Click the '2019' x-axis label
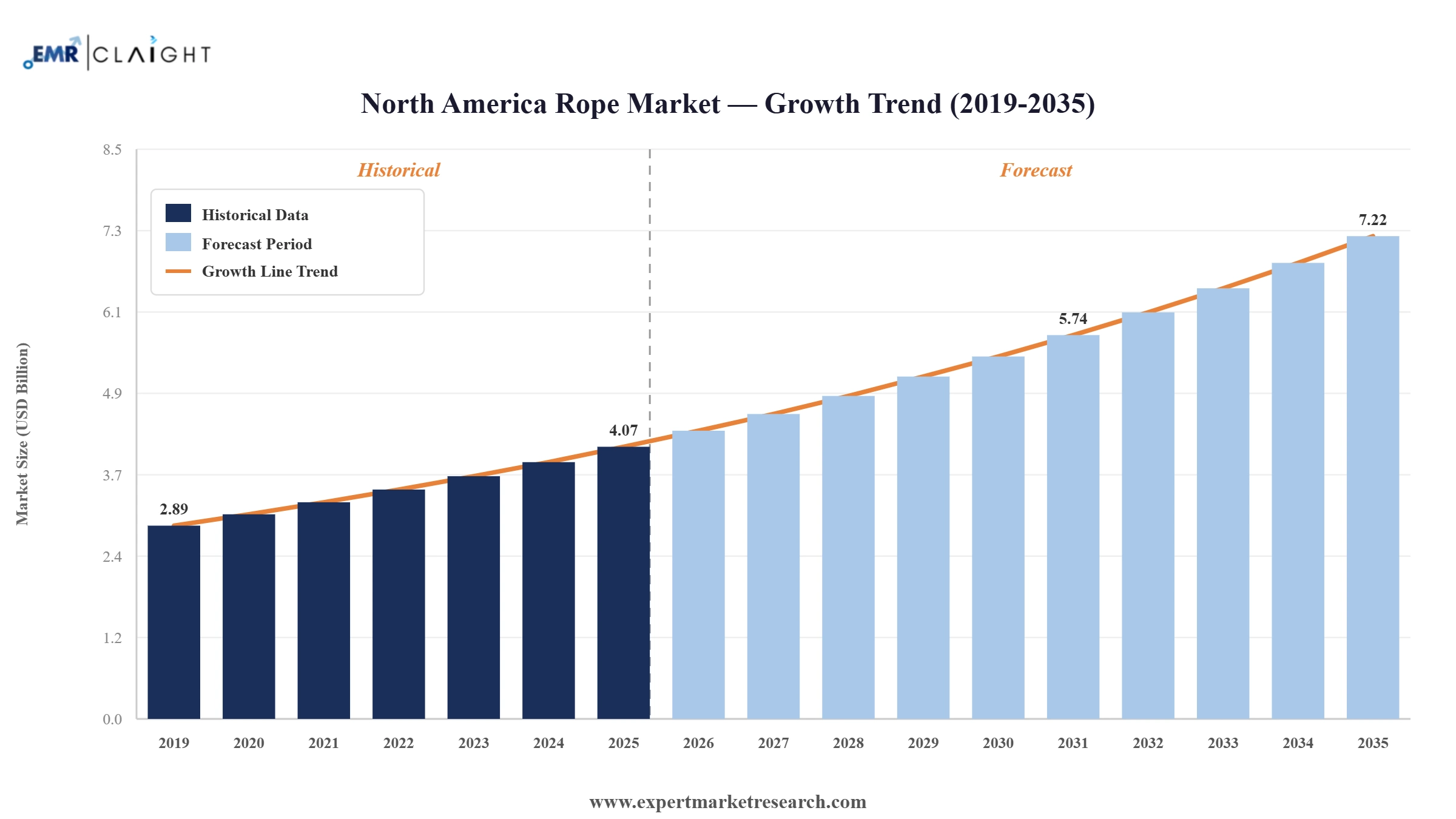The width and height of the screenshot is (1456, 819). (174, 743)
